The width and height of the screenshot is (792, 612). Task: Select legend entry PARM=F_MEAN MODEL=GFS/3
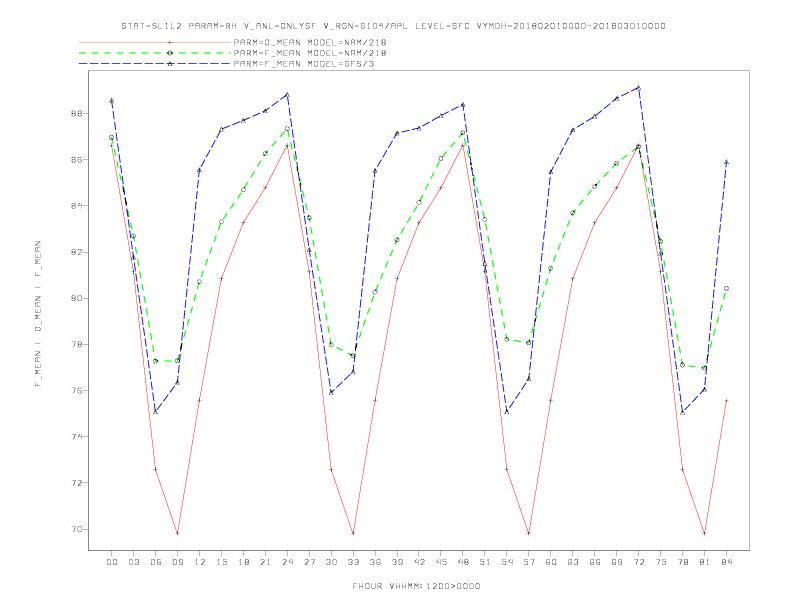tap(304, 64)
